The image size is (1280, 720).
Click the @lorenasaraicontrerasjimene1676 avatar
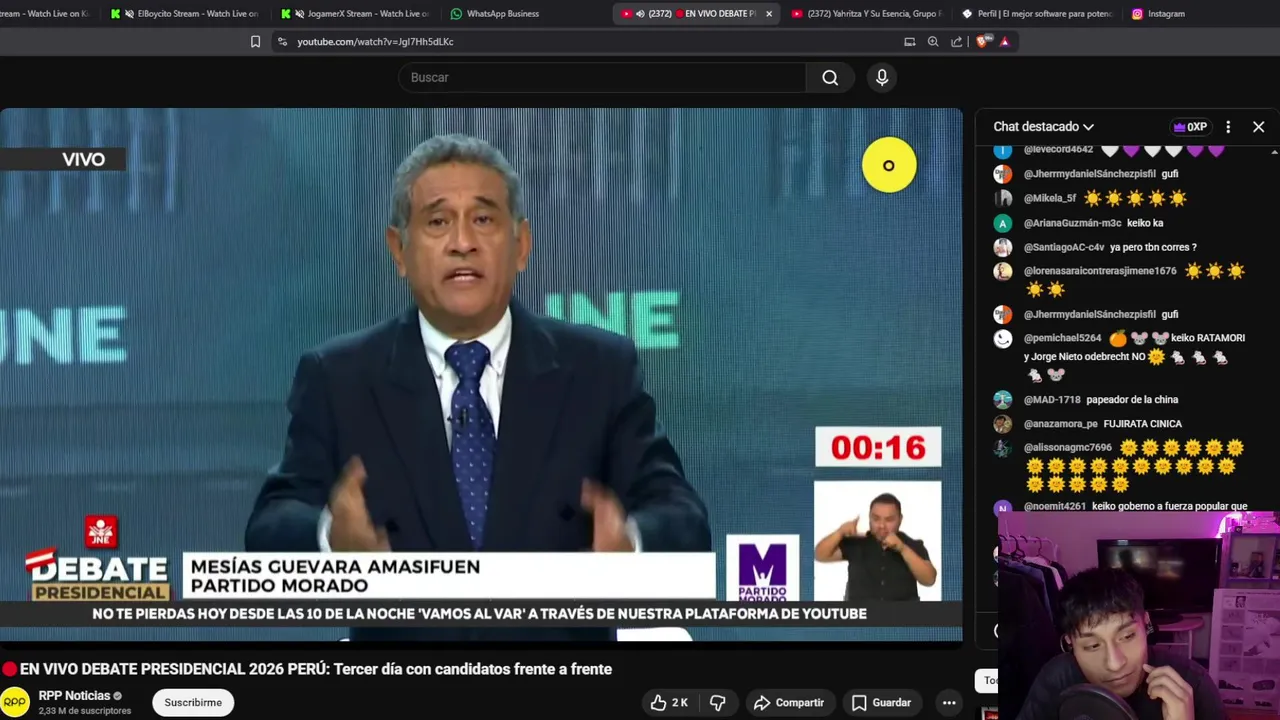click(1002, 271)
